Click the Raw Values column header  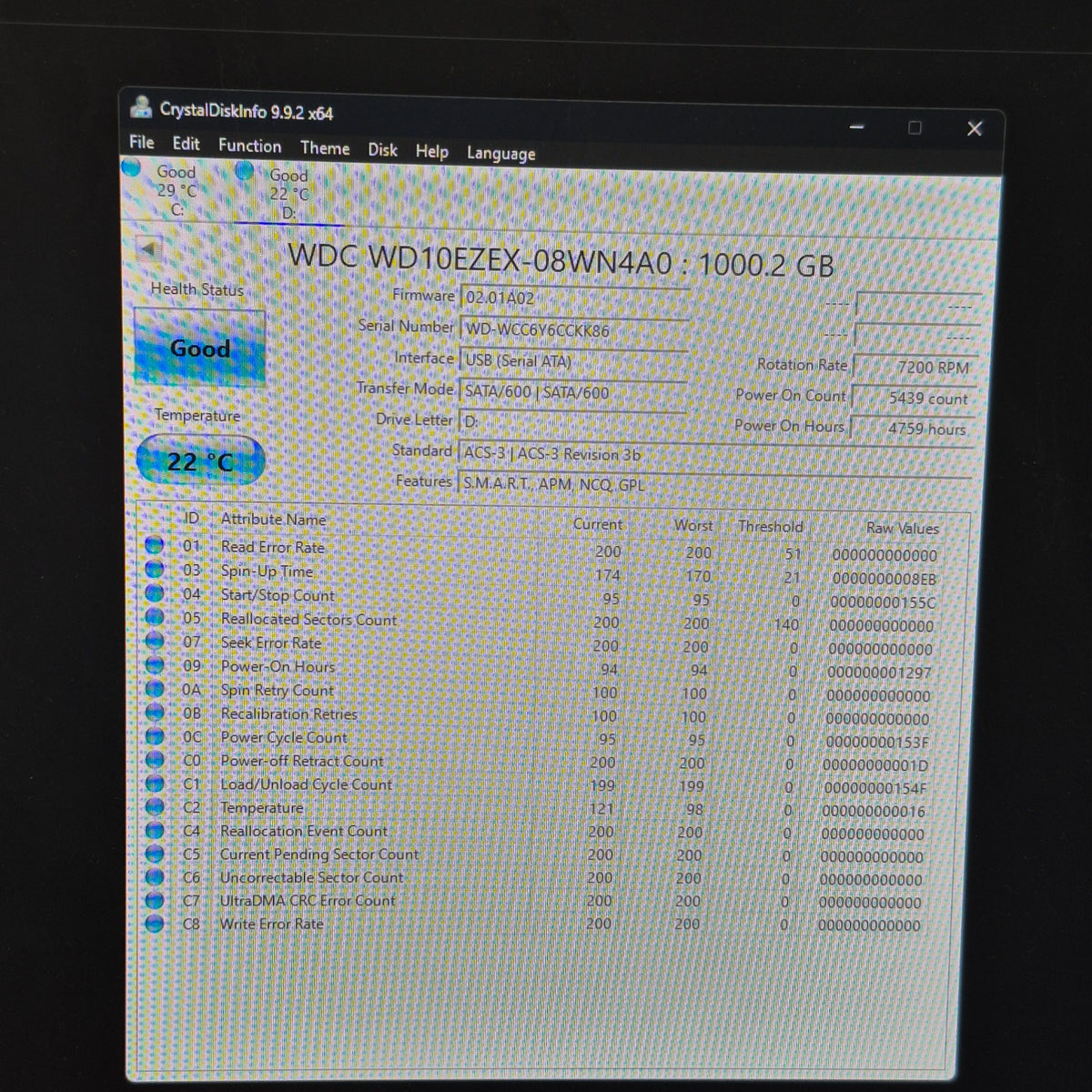(902, 528)
